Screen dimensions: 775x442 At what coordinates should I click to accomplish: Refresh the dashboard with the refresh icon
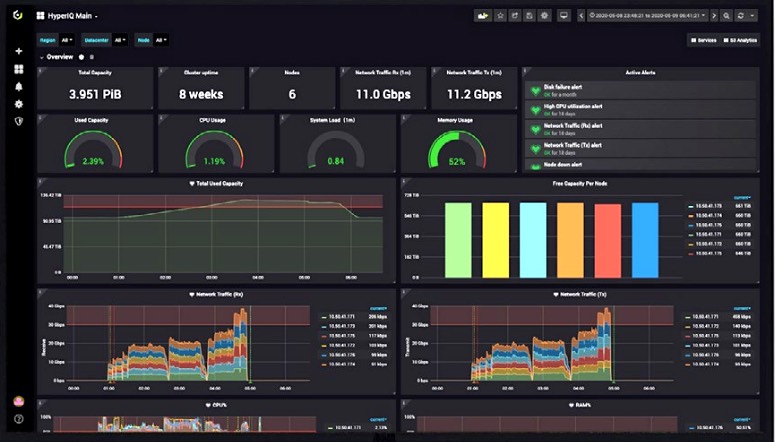741,16
